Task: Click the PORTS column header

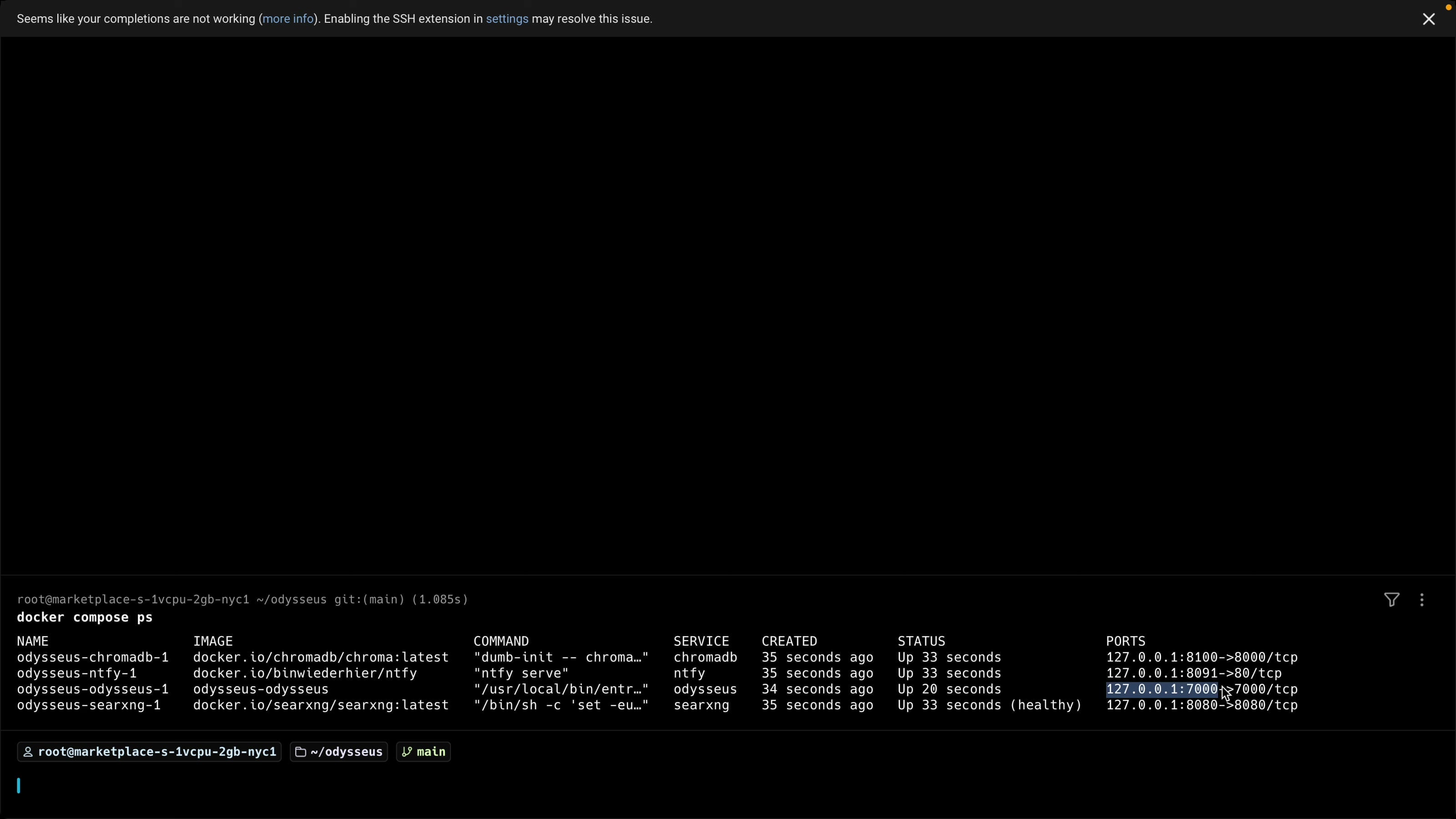Action: coord(1126,641)
